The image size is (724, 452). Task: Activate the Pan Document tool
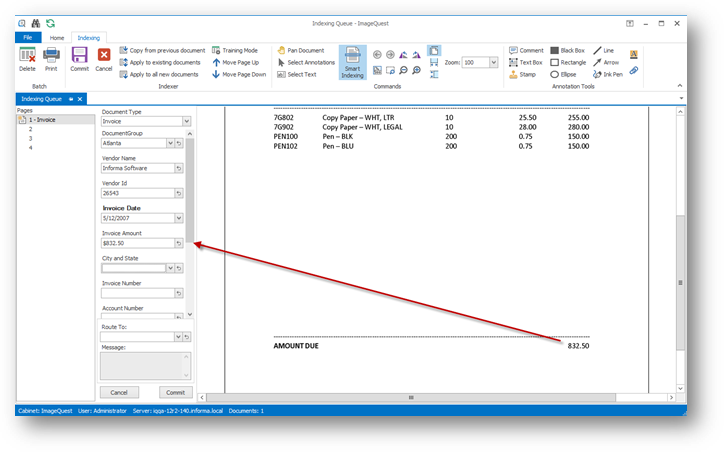click(x=301, y=50)
